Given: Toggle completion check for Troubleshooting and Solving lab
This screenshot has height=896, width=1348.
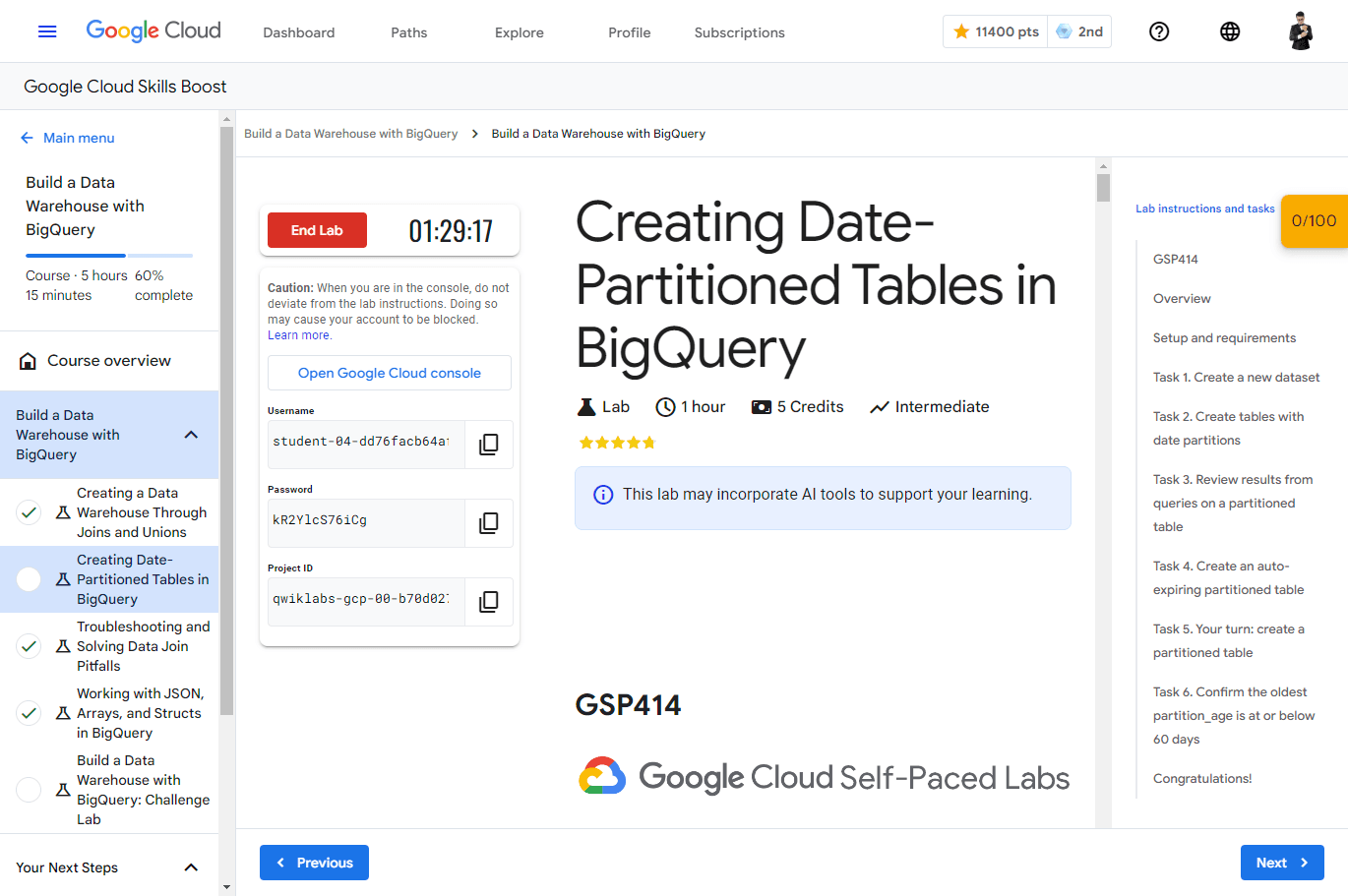Looking at the screenshot, I should 29,646.
